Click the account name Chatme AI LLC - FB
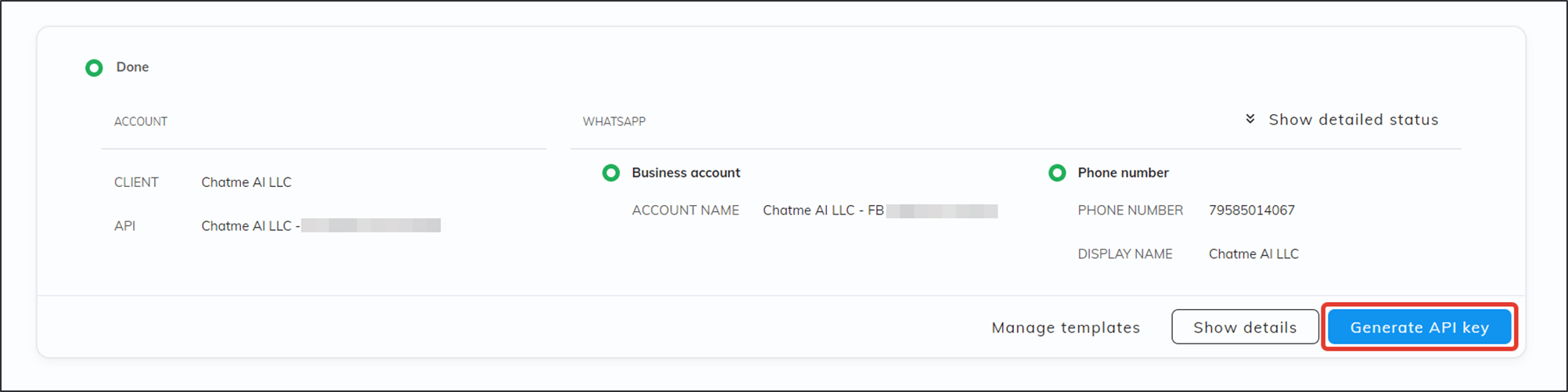The height and width of the screenshot is (392, 1568). tap(823, 210)
